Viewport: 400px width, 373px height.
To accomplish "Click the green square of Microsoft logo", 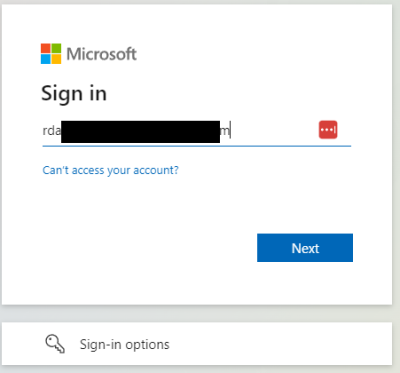I will [56, 48].
